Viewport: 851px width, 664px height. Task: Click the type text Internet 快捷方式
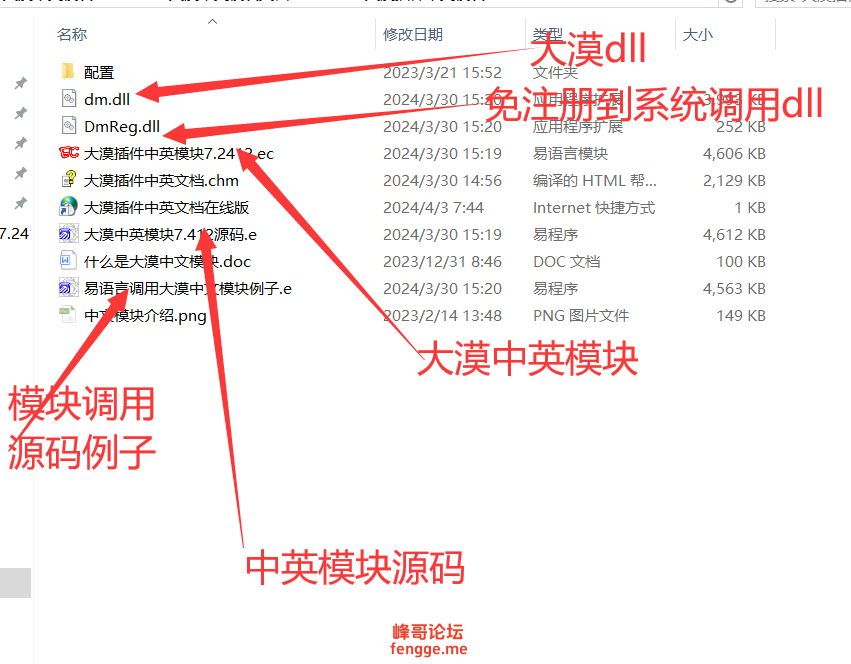click(594, 207)
